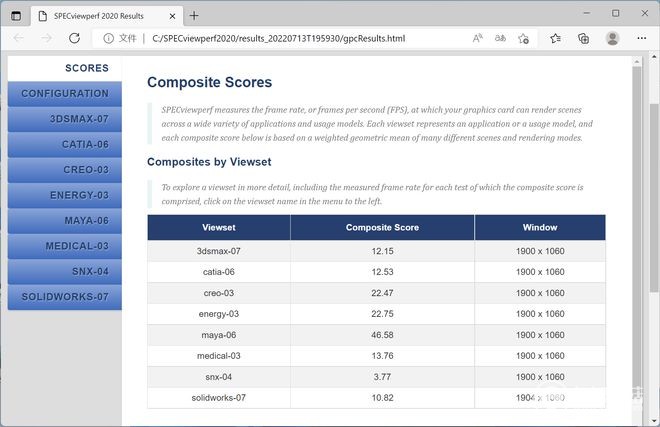The height and width of the screenshot is (427, 660).
Task: Minimize the browser window
Action: 586,13
